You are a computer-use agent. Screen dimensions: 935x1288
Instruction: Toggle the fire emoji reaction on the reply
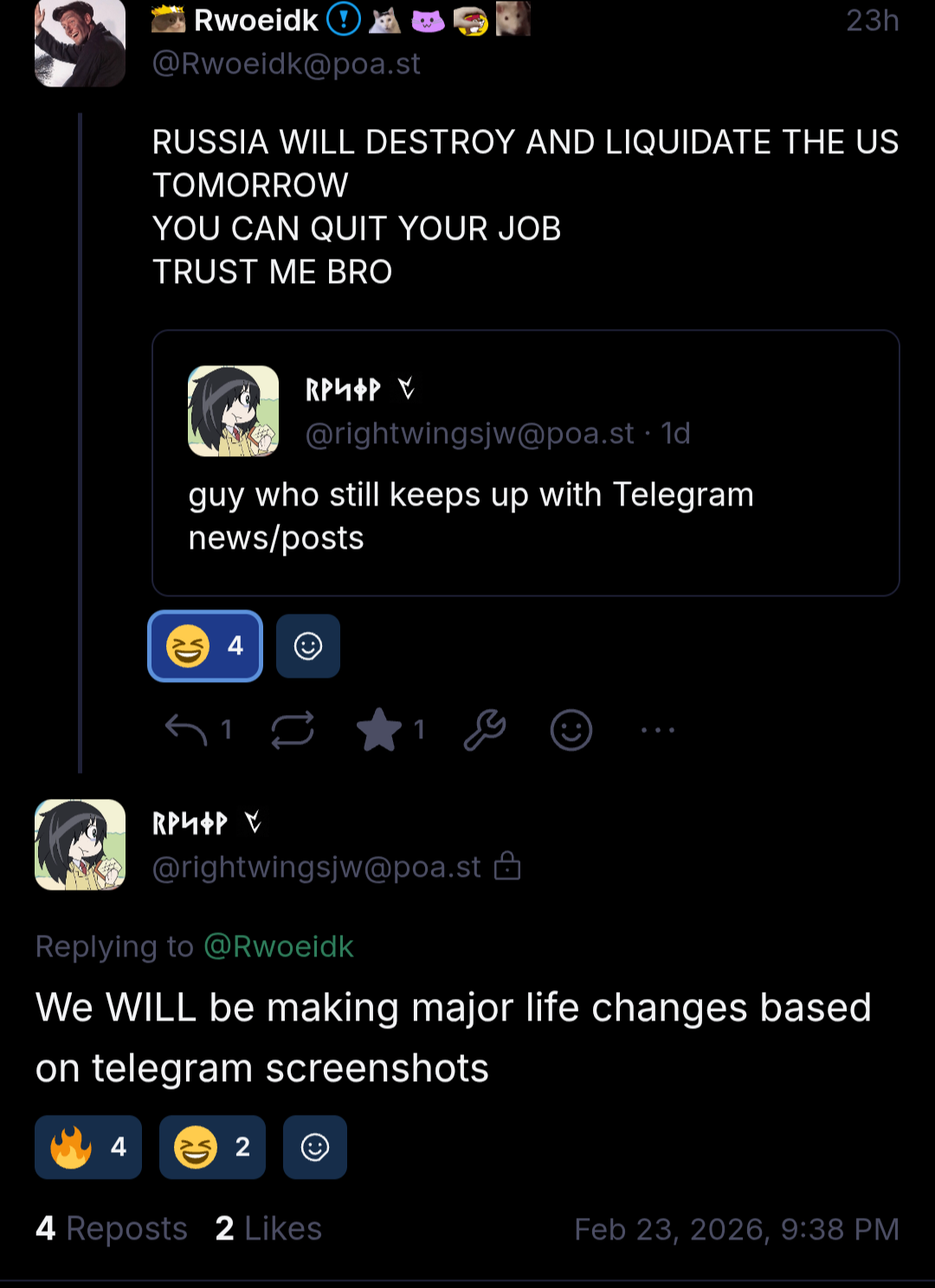point(88,1147)
